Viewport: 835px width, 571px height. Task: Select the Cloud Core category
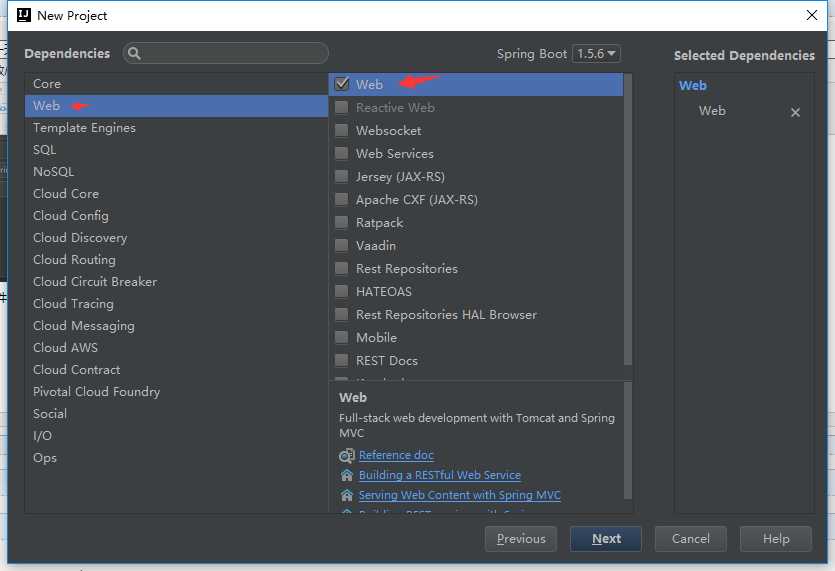coord(176,193)
